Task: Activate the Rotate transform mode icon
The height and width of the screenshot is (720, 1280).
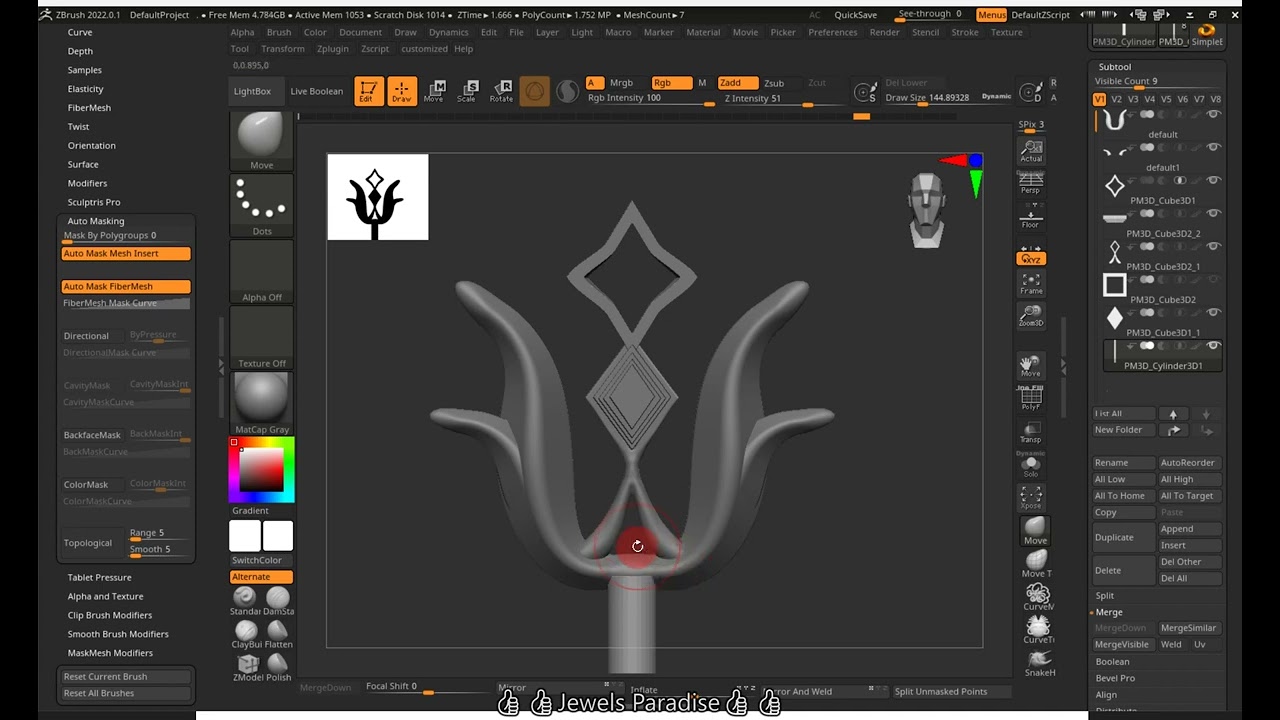Action: (x=501, y=90)
